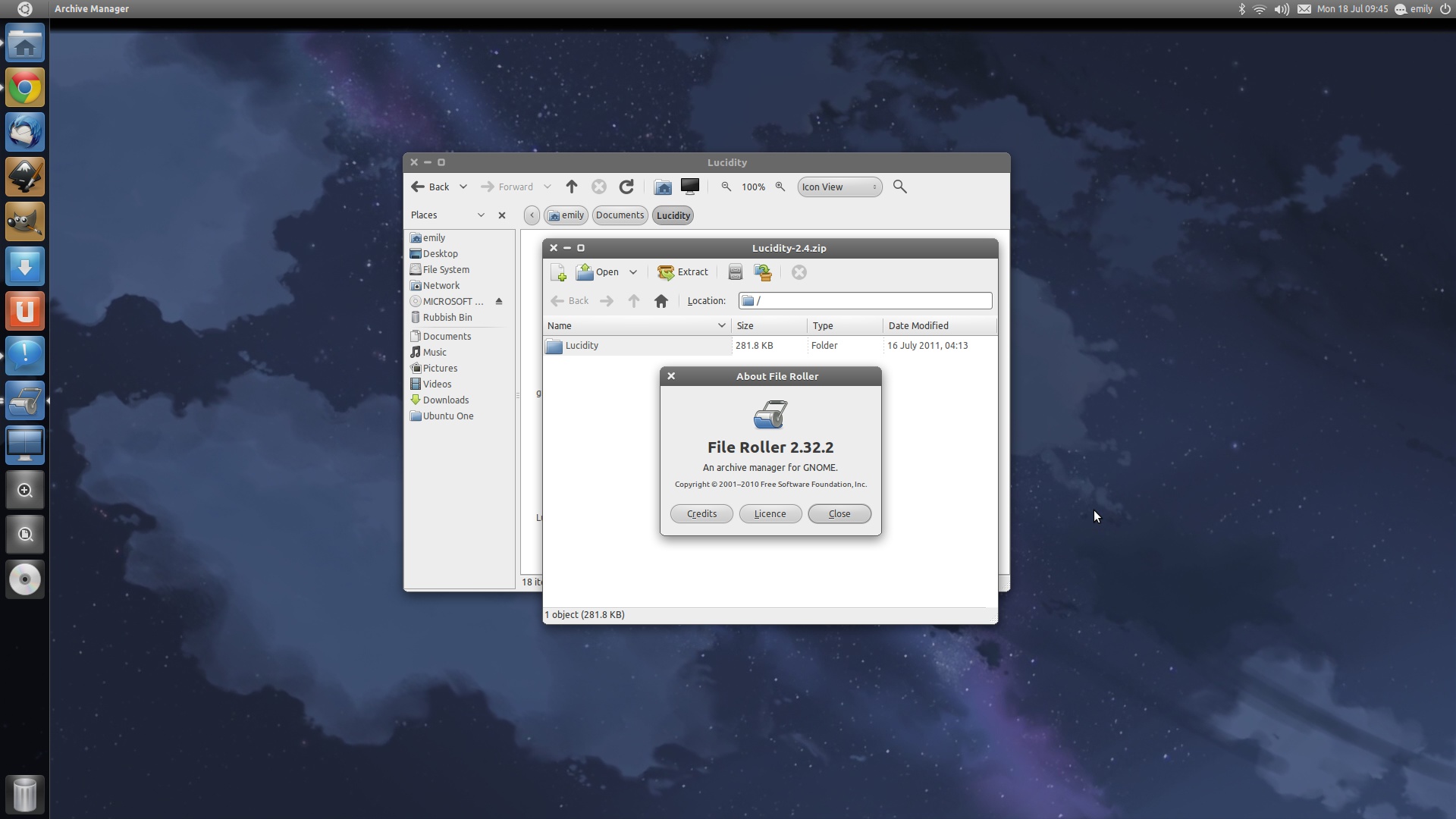Click Forward in the Lucidity file browser
The height and width of the screenshot is (819, 1456).
point(507,187)
